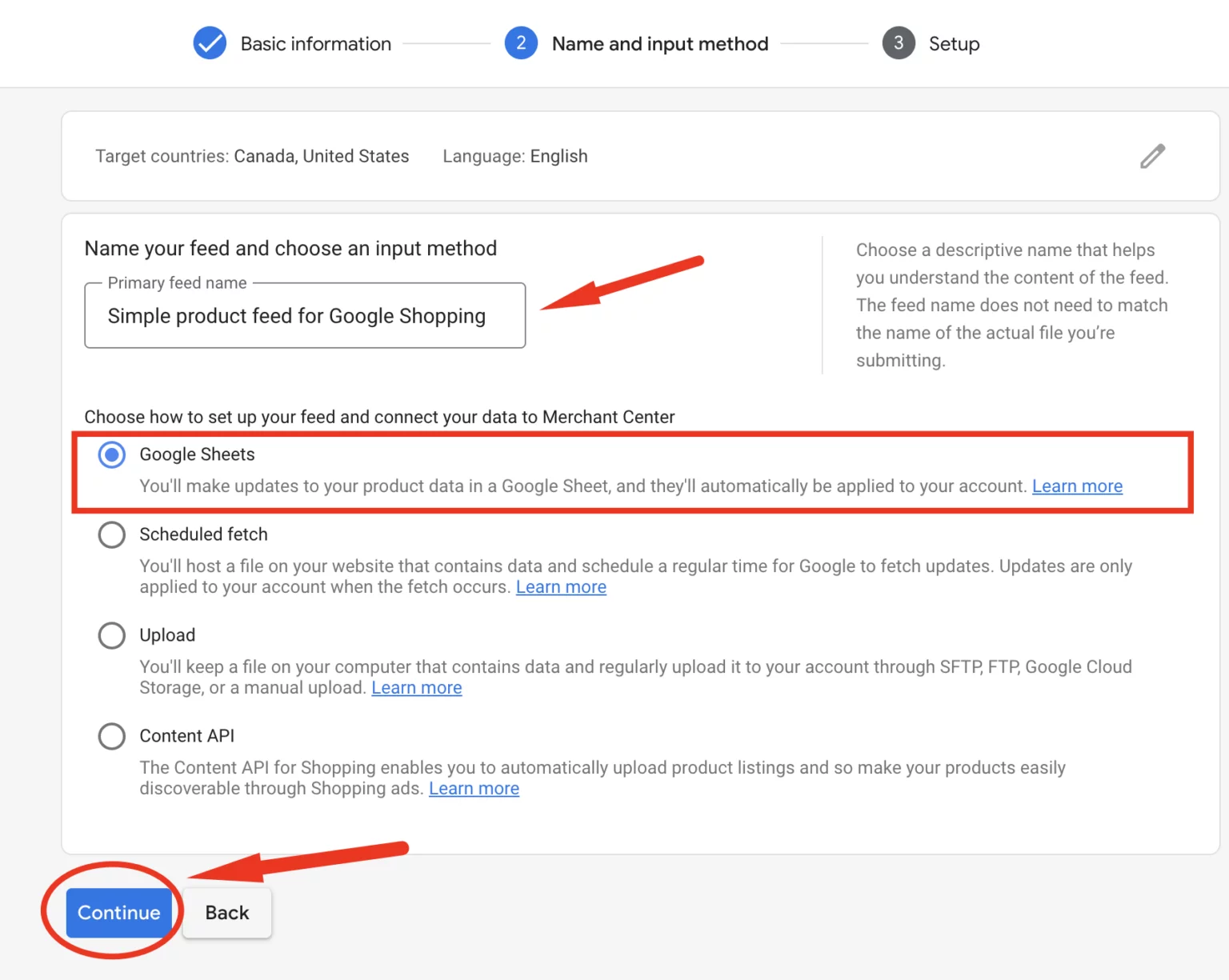The height and width of the screenshot is (980, 1229).
Task: Click the Back button
Action: point(226,912)
